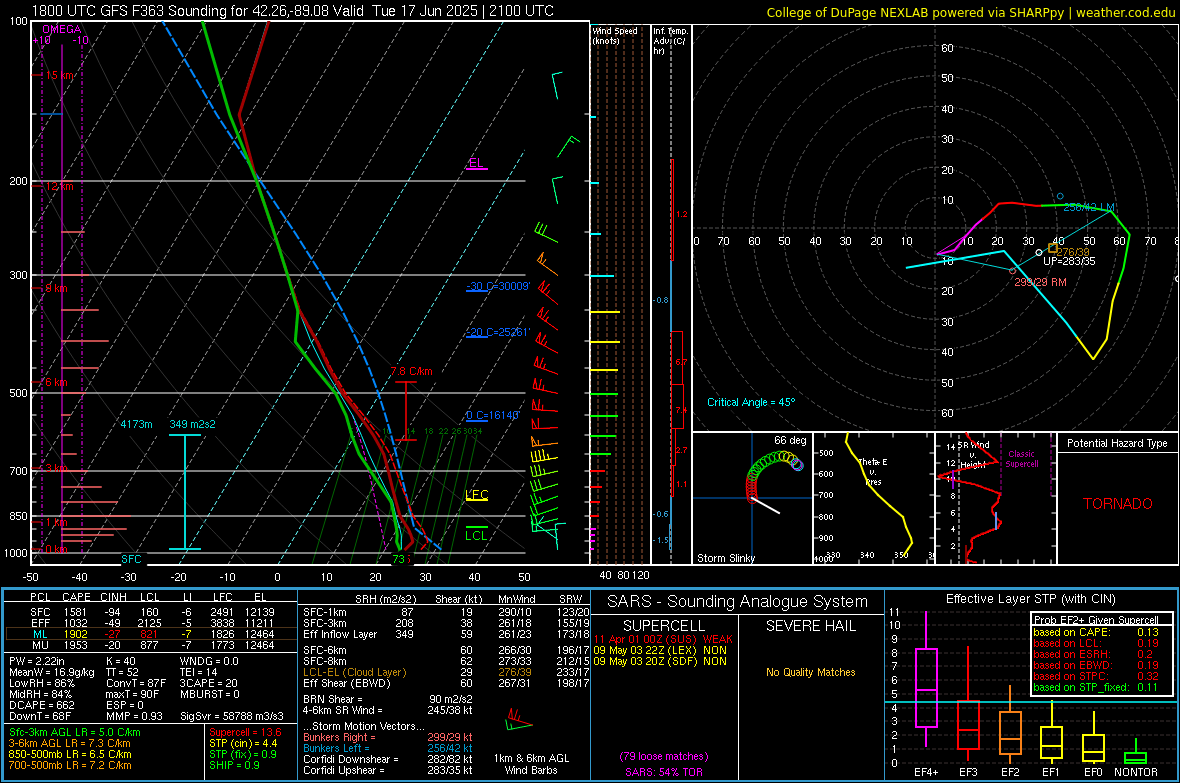Select the EFF parcel row
Viewport: 1180px width, 783px height.
pyautogui.click(x=151, y=623)
